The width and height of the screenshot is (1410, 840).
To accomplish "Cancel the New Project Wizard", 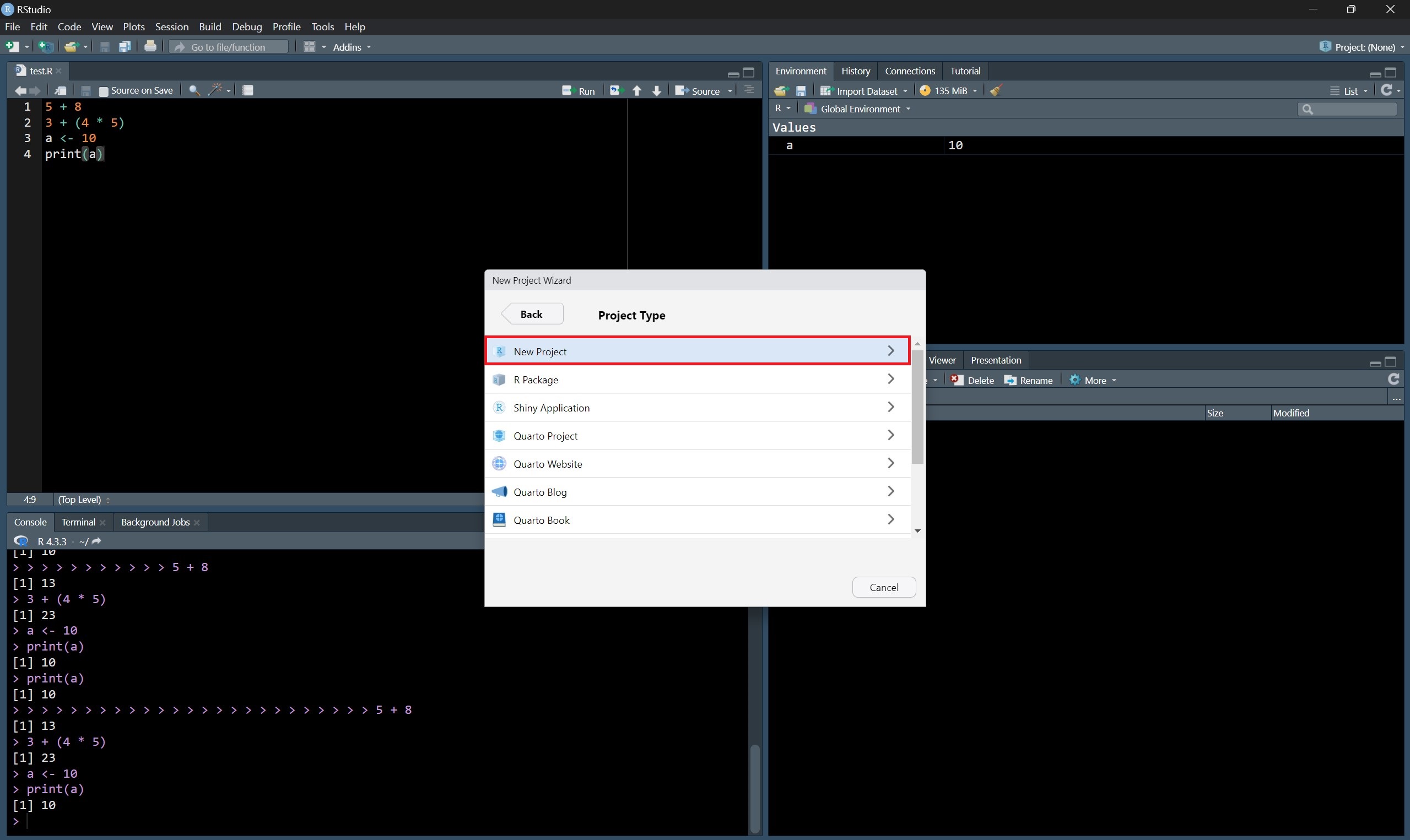I will [883, 587].
